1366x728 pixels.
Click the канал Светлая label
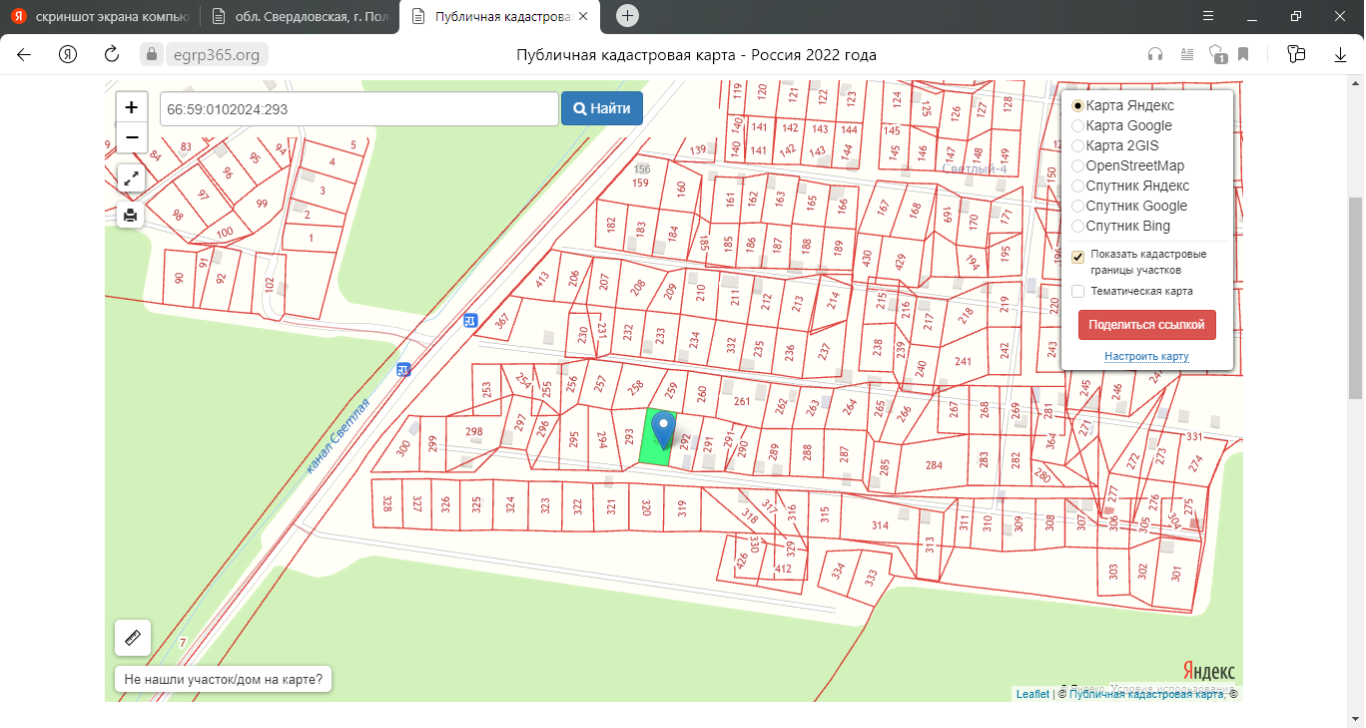click(x=339, y=436)
